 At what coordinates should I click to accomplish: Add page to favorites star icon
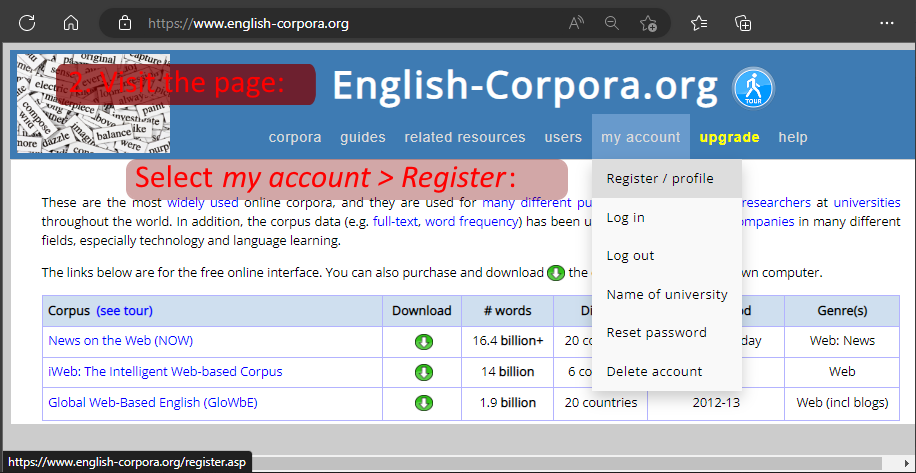pos(648,23)
